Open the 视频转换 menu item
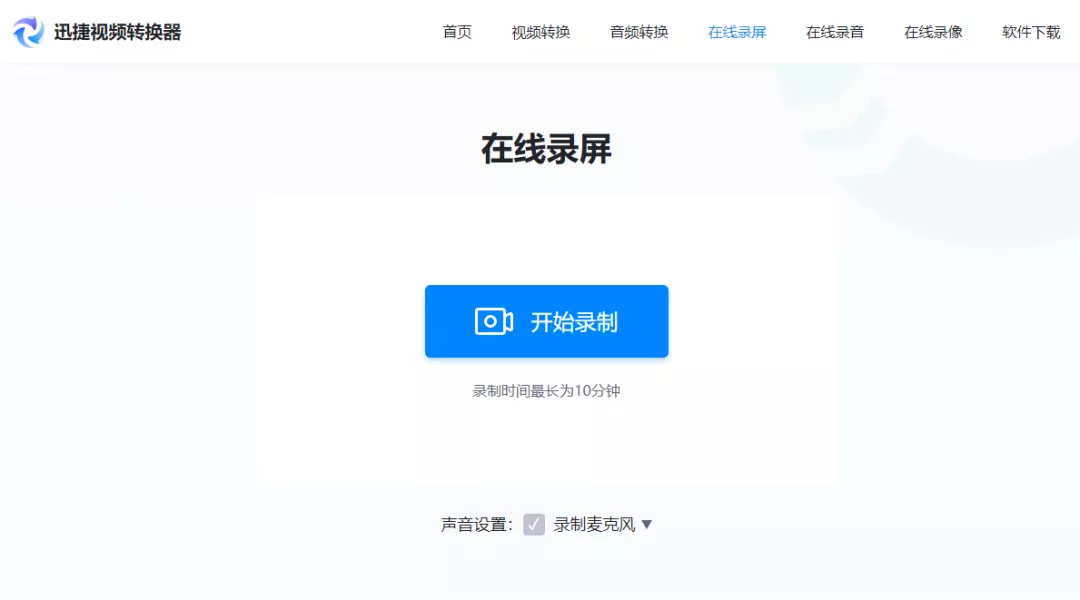 coord(541,32)
